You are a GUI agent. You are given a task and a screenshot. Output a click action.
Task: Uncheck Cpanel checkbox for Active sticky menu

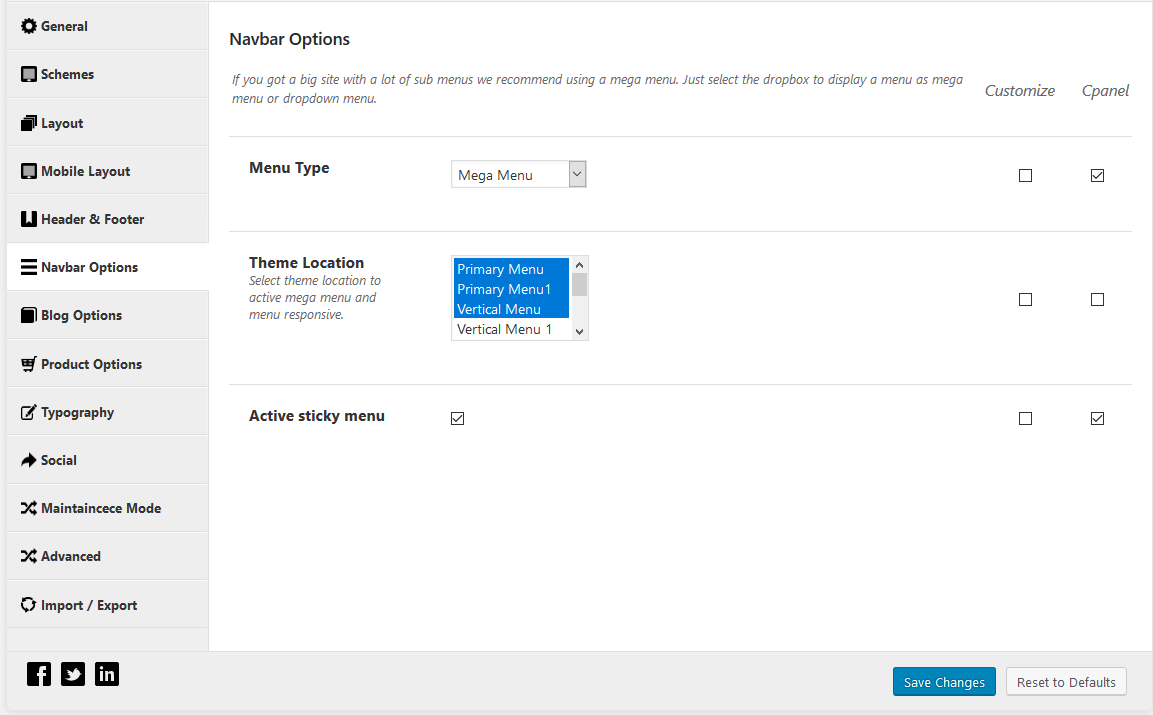click(x=1097, y=418)
